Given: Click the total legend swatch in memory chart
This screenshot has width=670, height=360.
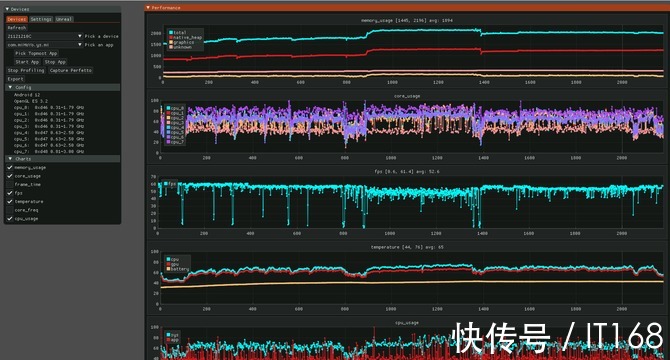Looking at the screenshot, I should (171, 32).
